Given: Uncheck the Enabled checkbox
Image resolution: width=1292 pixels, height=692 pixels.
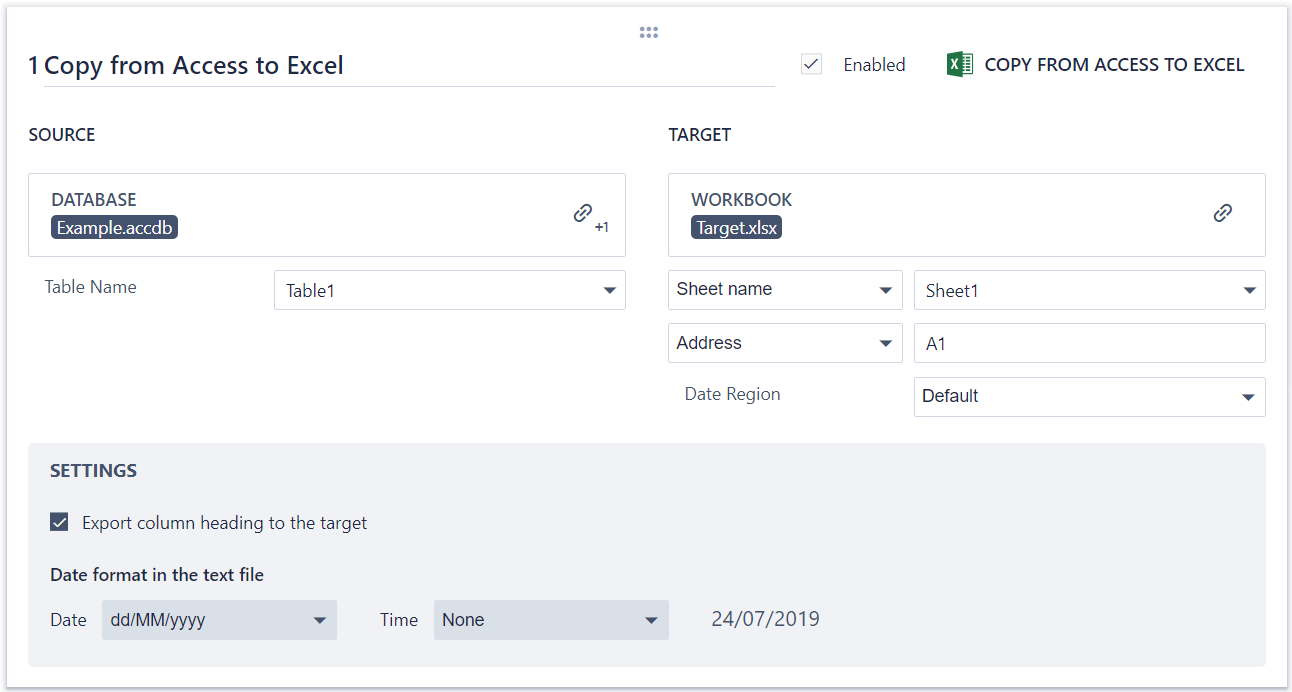Looking at the screenshot, I should coord(812,65).
